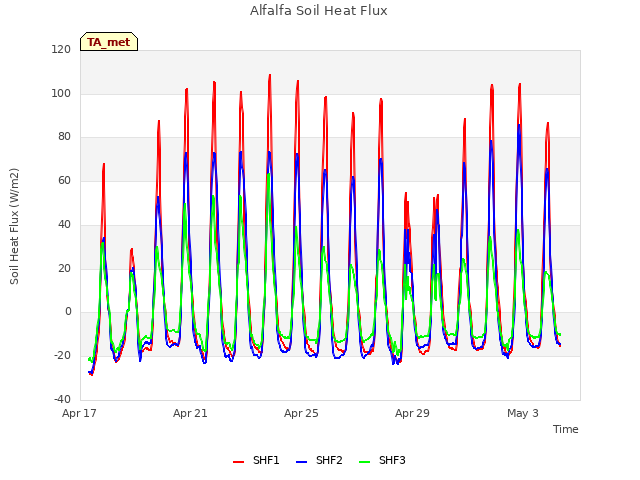Screen dimensions: 640x480
Task: Toggle the SHF1 legend entry
Action: pos(256,460)
